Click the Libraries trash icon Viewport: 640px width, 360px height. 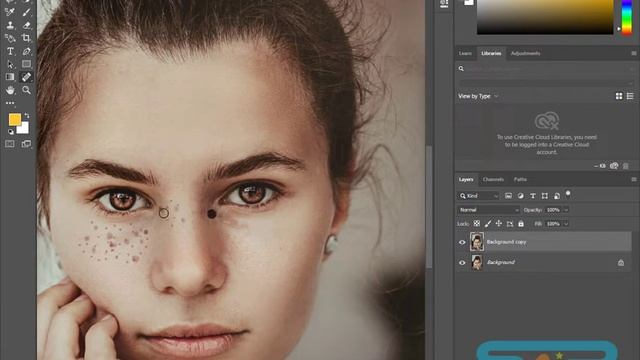626,166
